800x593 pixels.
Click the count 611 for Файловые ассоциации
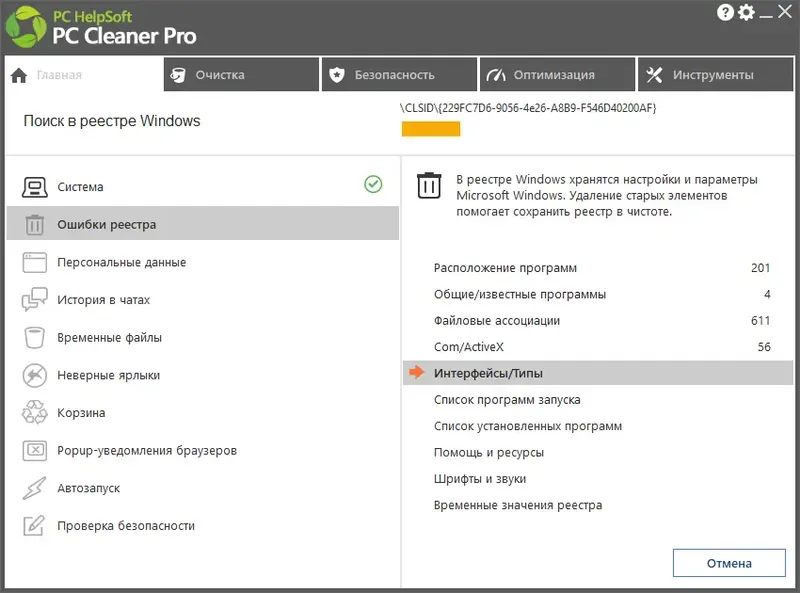(760, 320)
